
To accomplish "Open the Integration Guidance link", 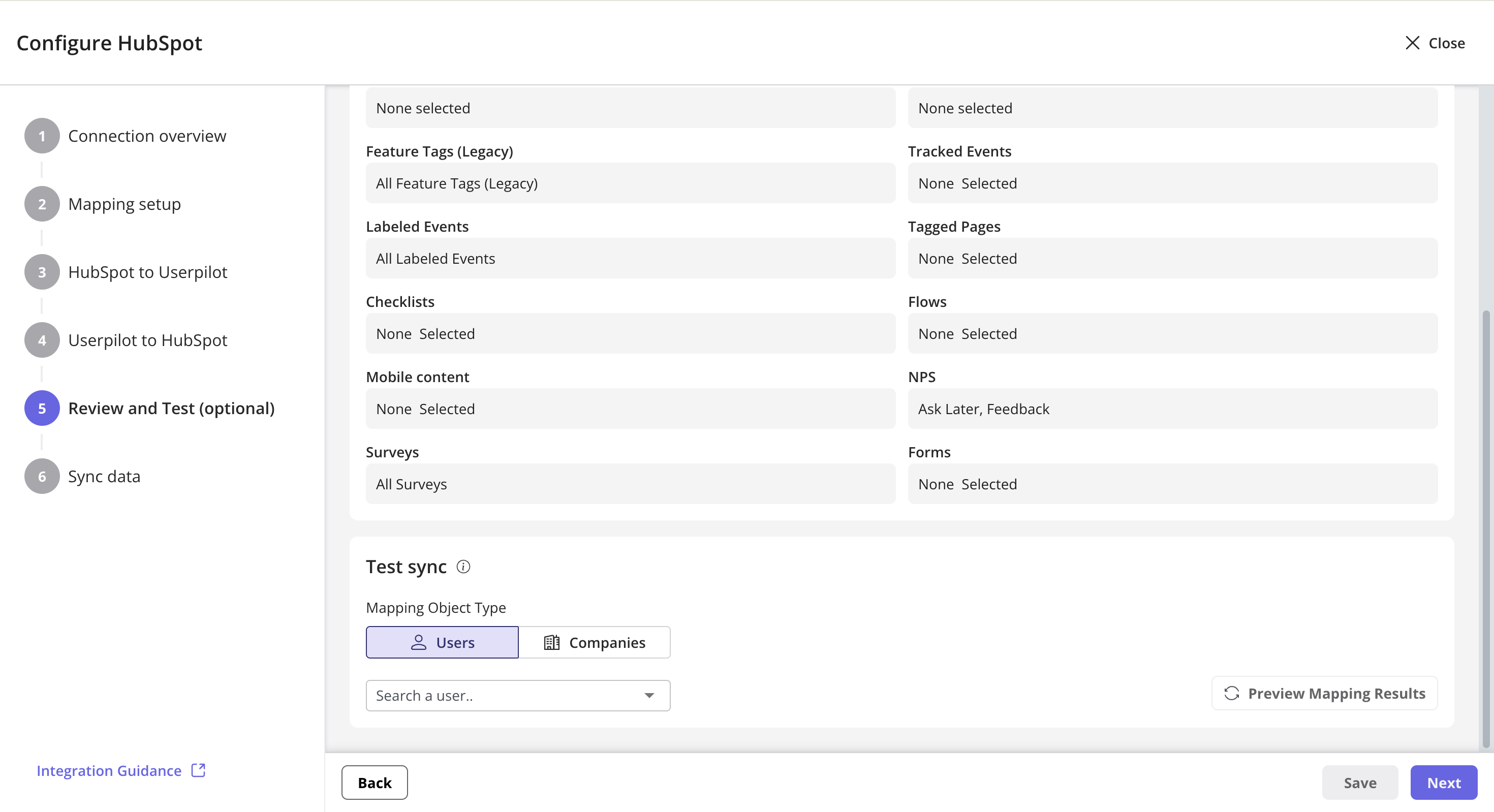I will click(x=109, y=770).
